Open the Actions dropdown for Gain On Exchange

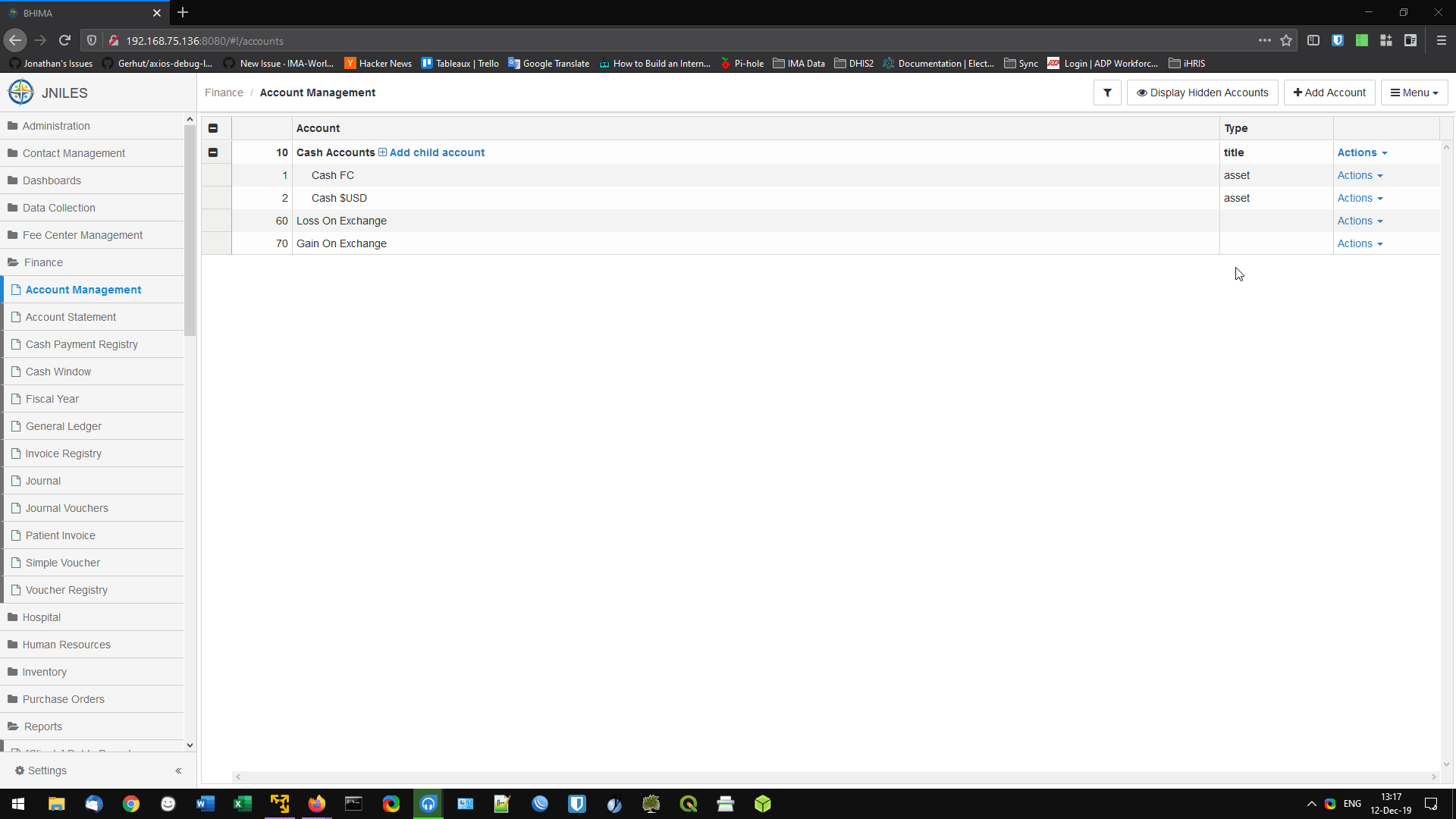click(1359, 243)
